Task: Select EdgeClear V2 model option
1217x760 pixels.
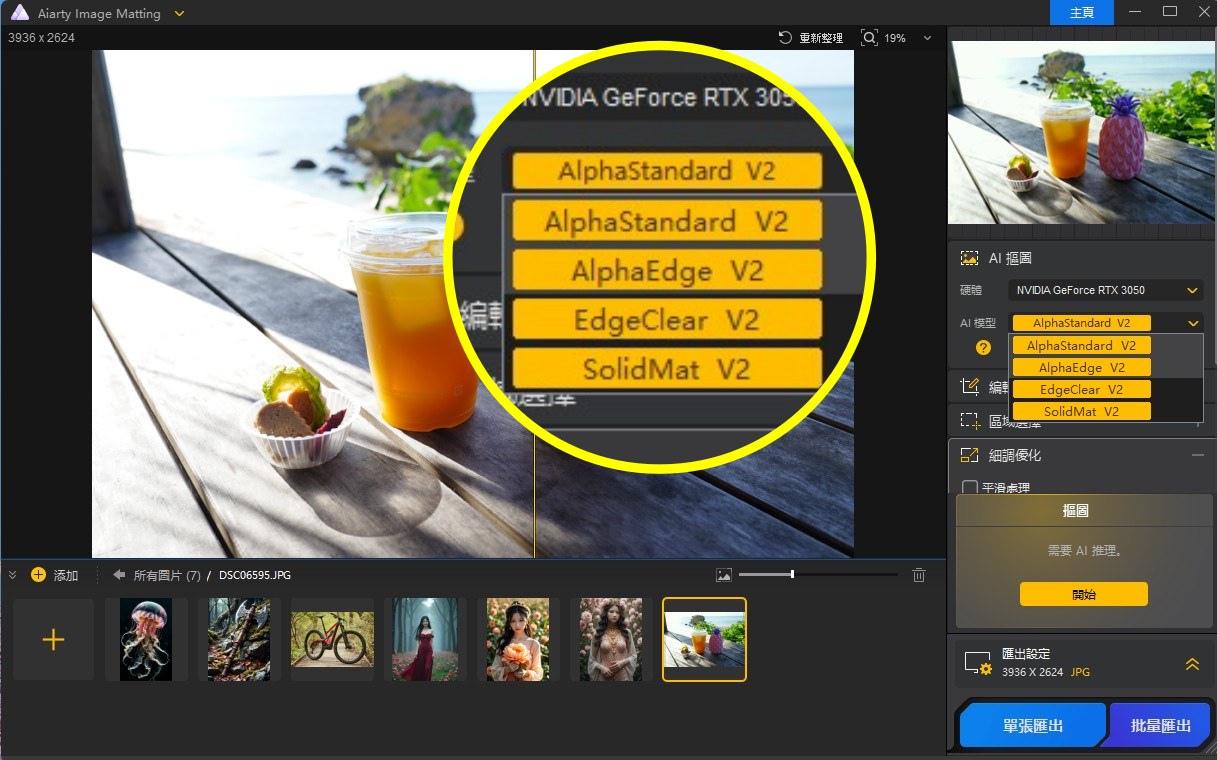Action: [x=1081, y=389]
